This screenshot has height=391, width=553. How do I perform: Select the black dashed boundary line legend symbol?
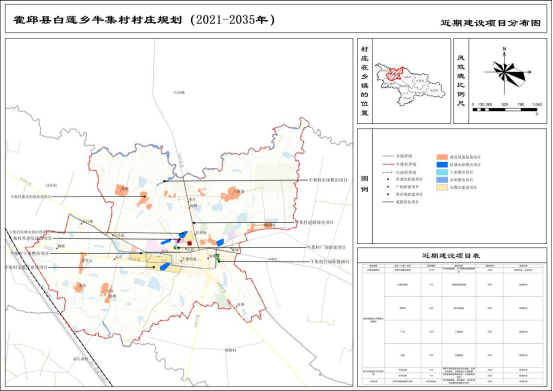(389, 172)
